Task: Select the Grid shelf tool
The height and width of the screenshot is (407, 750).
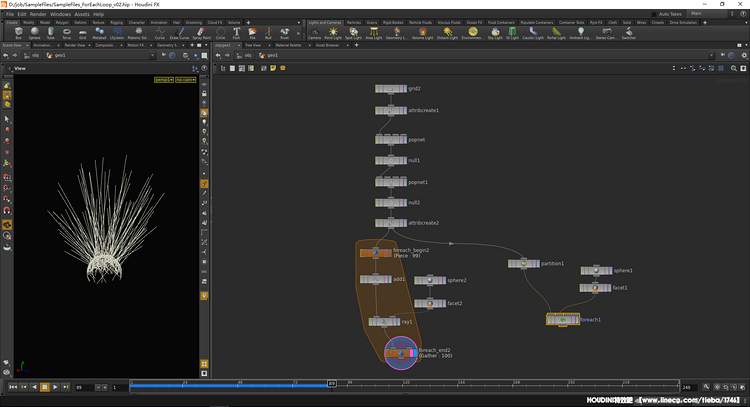Action: [83, 33]
